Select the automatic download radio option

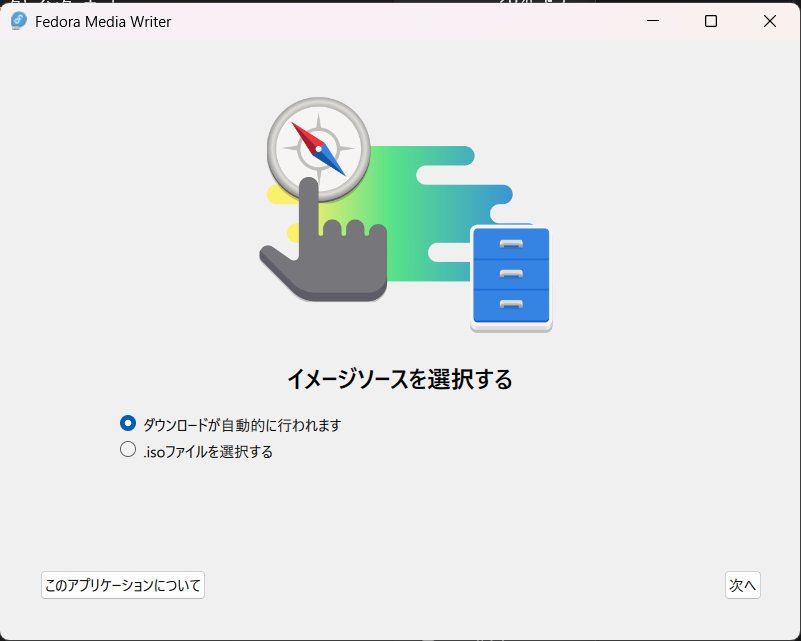pos(128,423)
